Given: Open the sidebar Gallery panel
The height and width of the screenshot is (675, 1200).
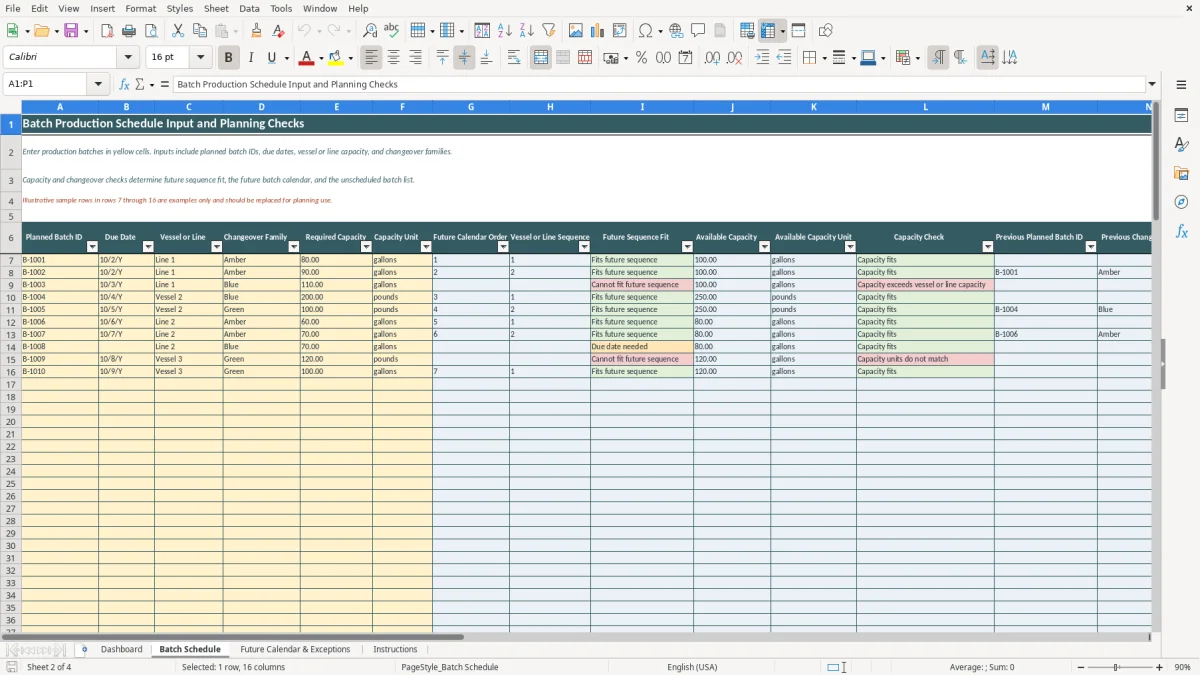Looking at the screenshot, I should point(1181,173).
